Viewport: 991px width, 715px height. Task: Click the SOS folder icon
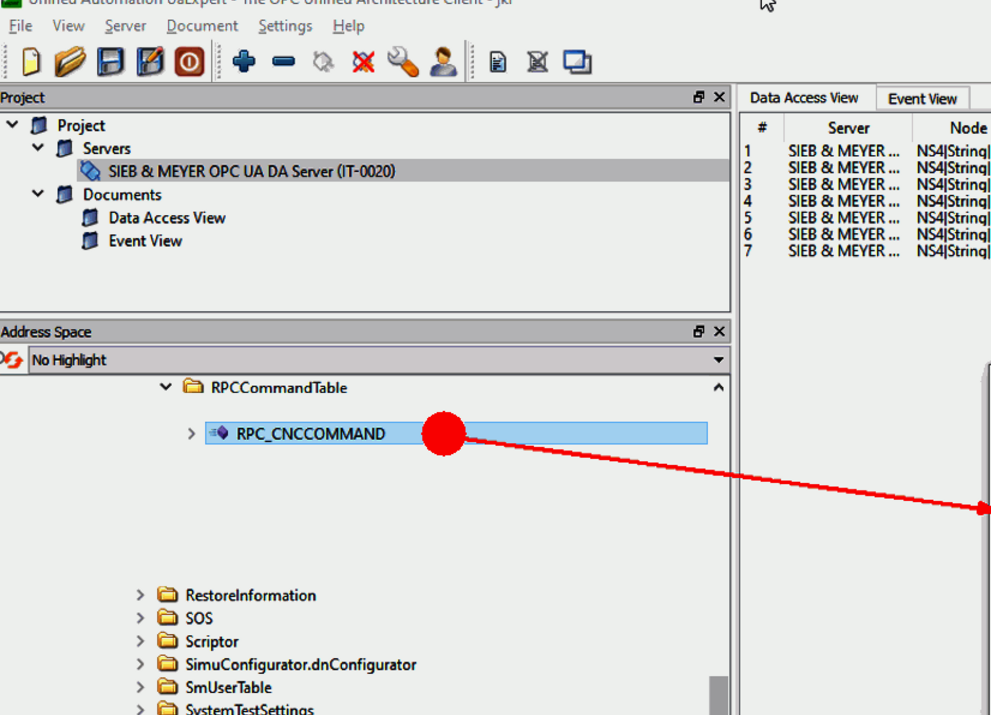[167, 618]
